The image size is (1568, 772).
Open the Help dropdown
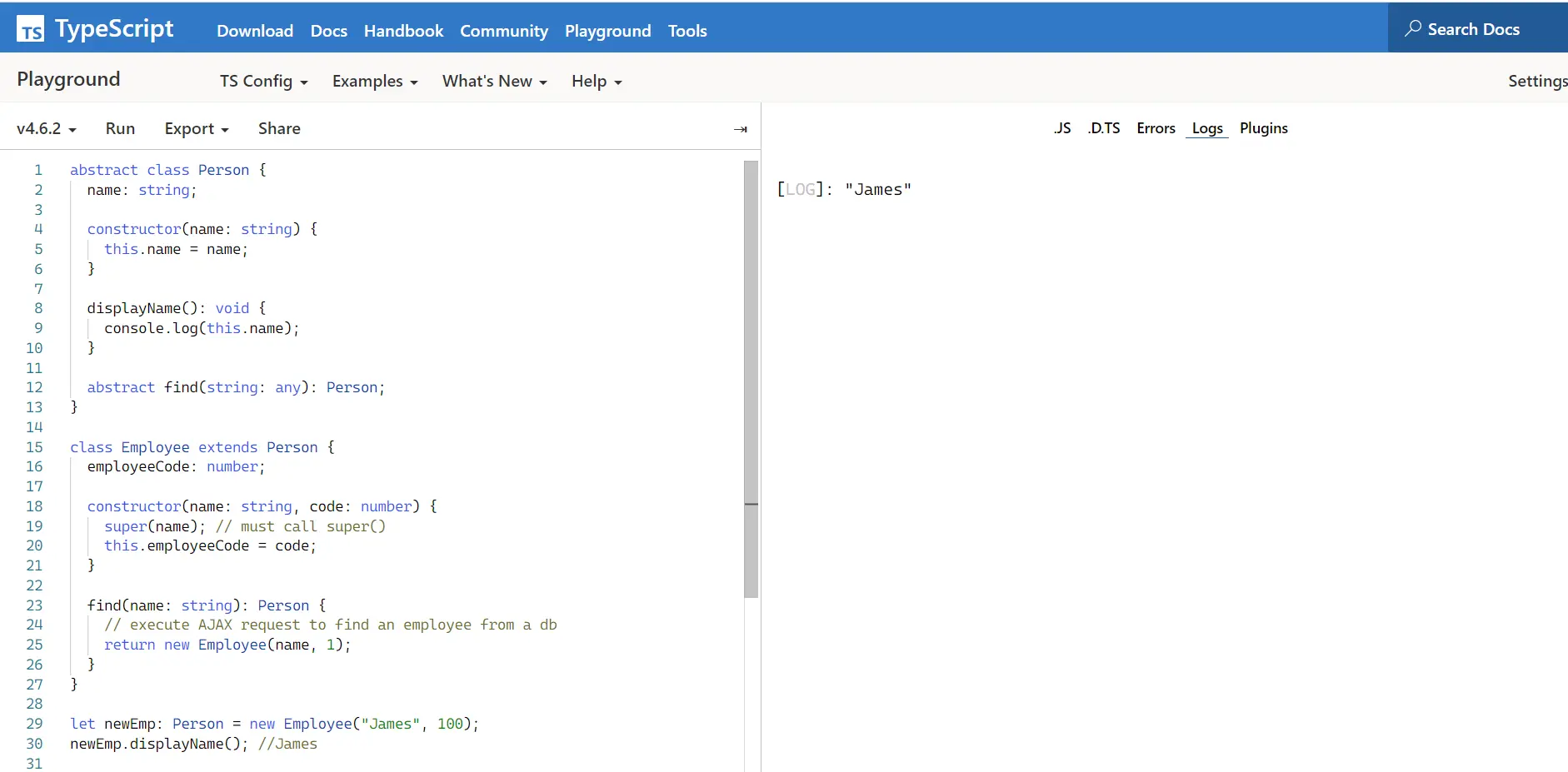(x=596, y=81)
